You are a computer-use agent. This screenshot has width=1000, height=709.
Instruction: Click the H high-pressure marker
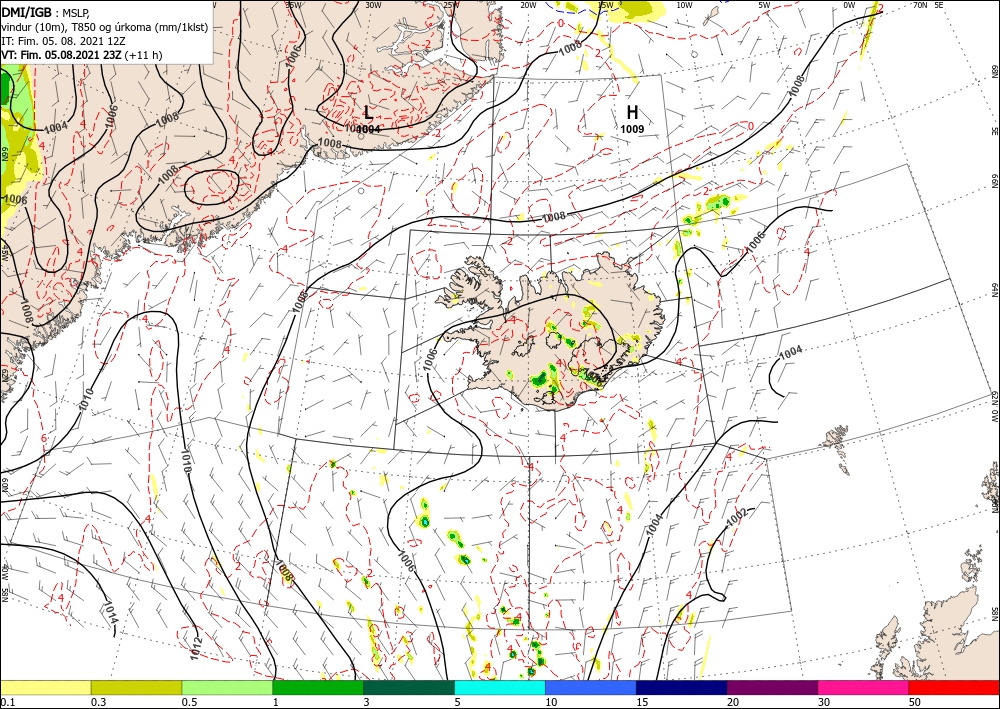pos(632,112)
